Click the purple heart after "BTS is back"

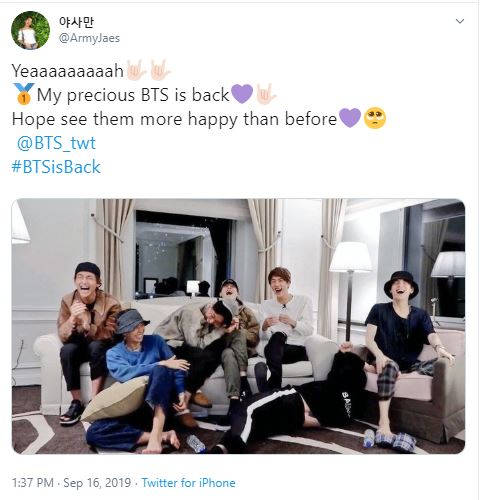point(242,94)
